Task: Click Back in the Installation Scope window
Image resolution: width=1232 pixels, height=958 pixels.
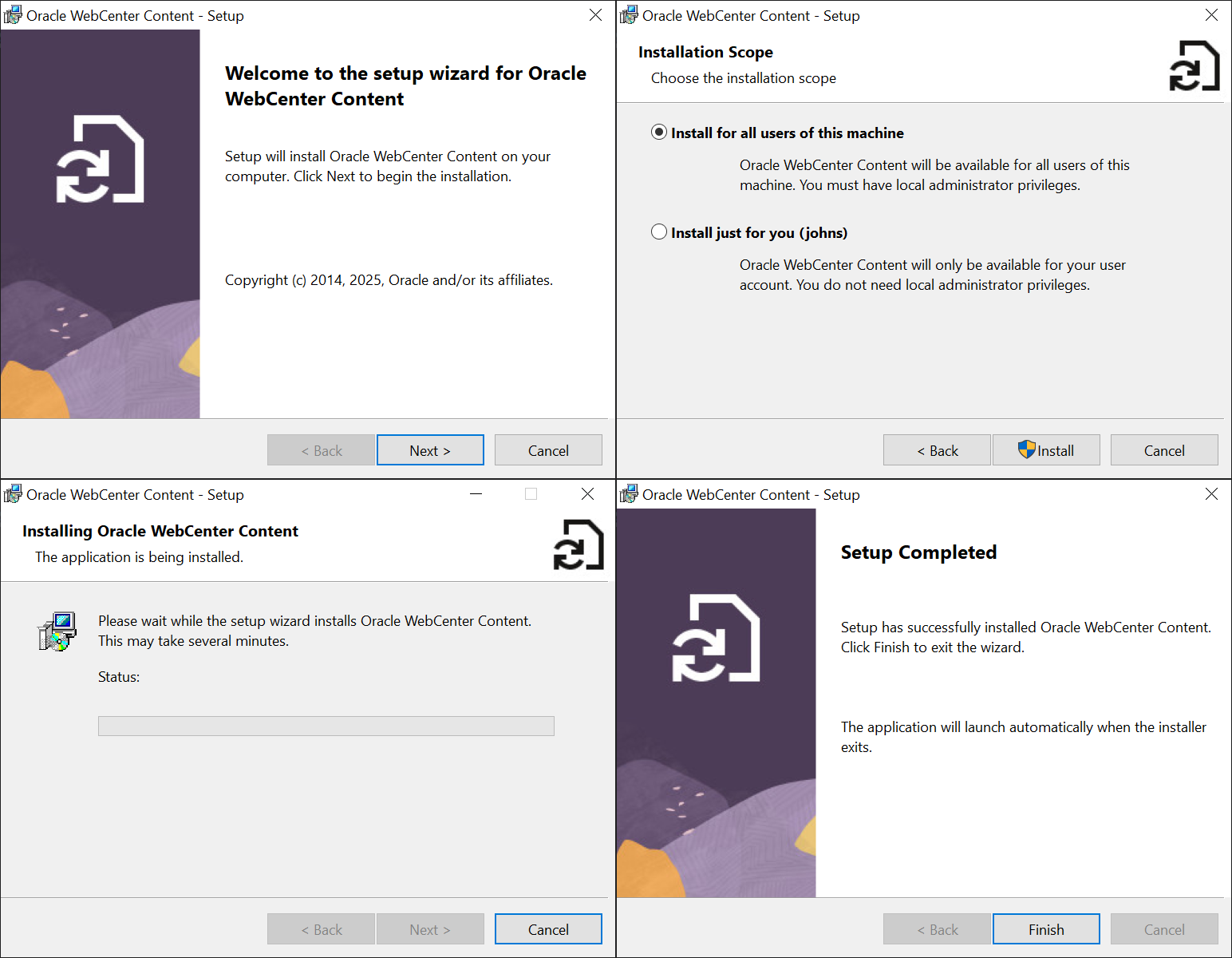Action: coord(937,450)
